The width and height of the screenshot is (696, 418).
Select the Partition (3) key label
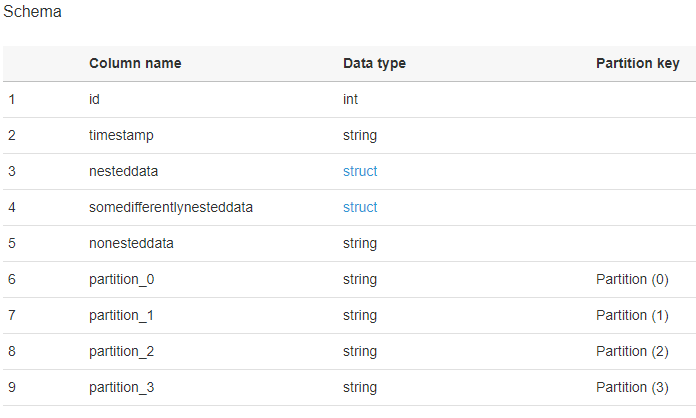pyautogui.click(x=631, y=387)
